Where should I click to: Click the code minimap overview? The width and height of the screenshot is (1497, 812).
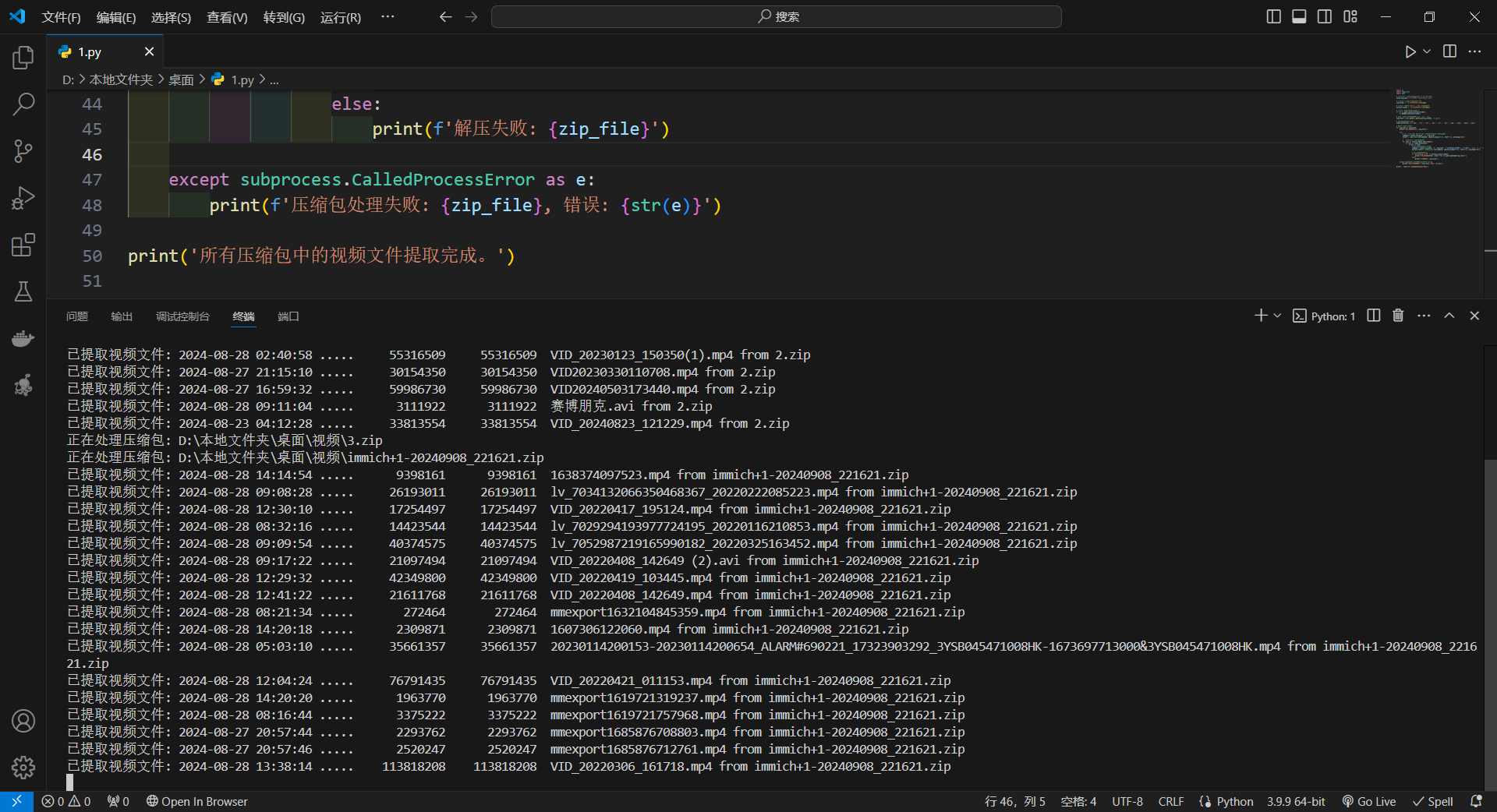(1439, 129)
